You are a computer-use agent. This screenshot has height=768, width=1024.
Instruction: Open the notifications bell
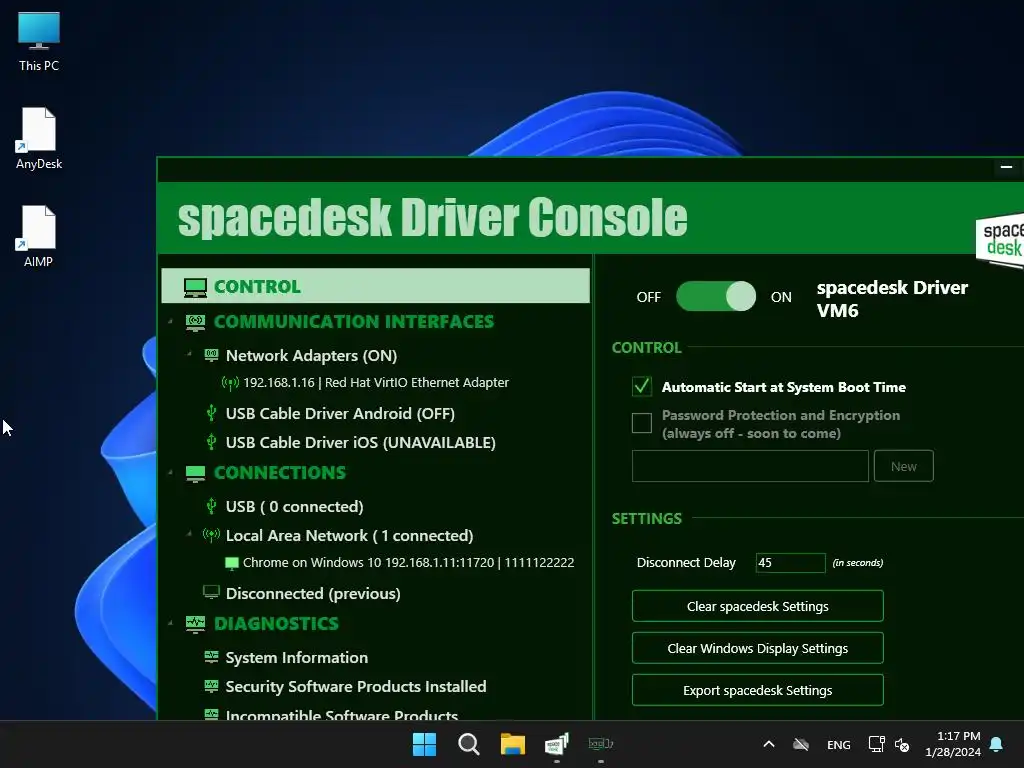997,744
